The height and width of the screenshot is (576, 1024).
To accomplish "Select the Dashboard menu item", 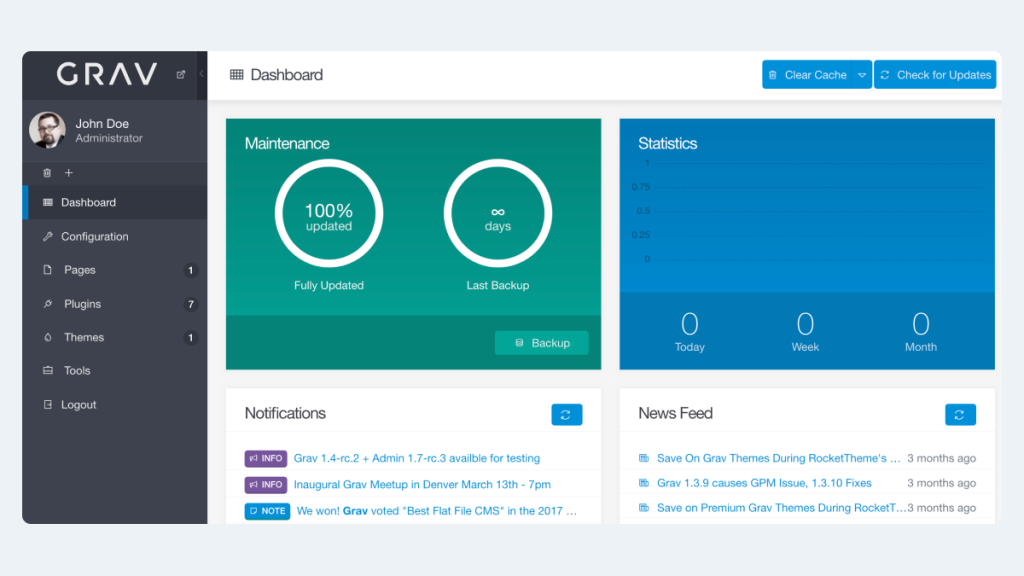I will point(115,202).
